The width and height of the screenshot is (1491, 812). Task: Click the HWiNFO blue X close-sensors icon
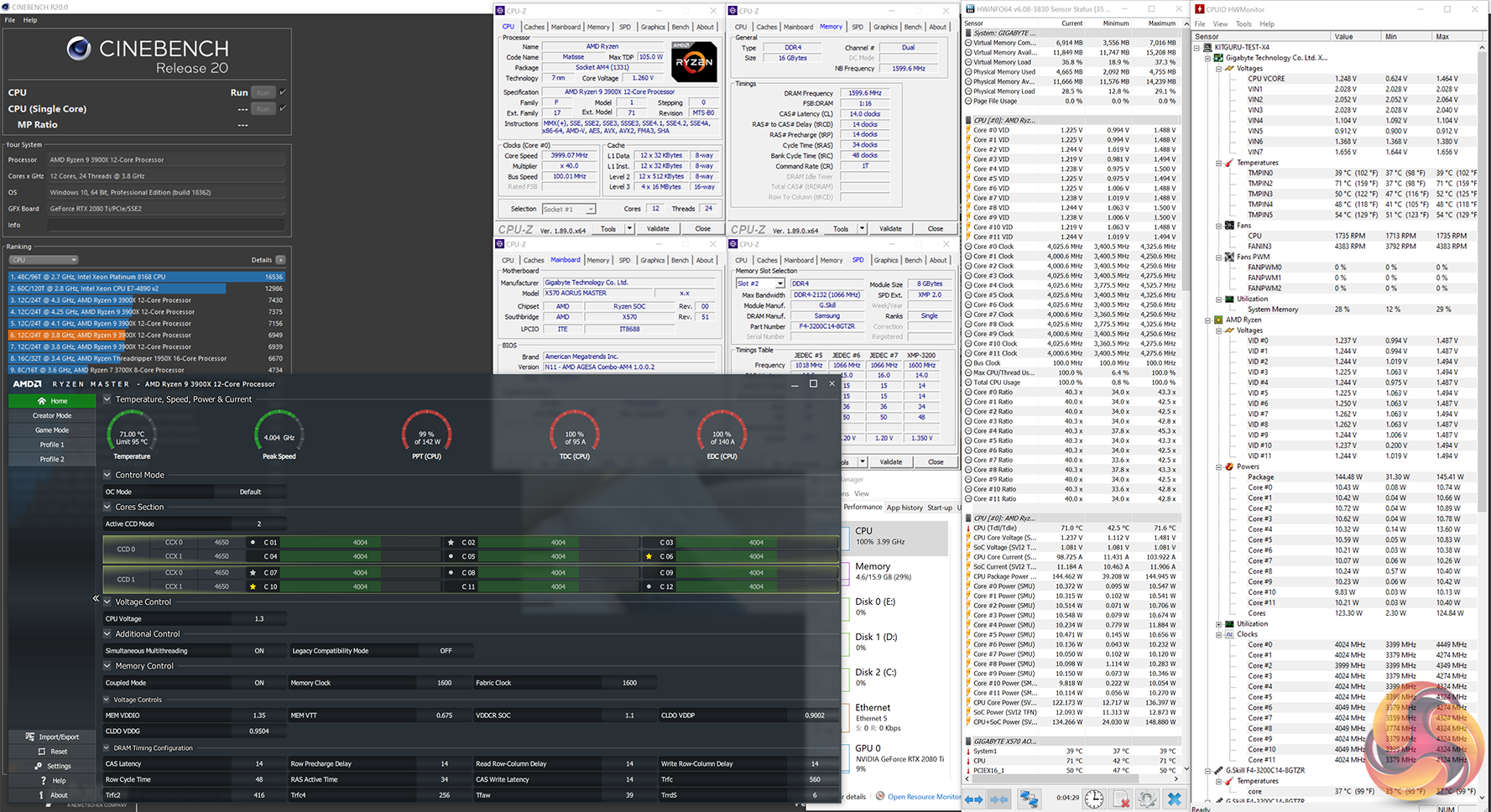1174,799
